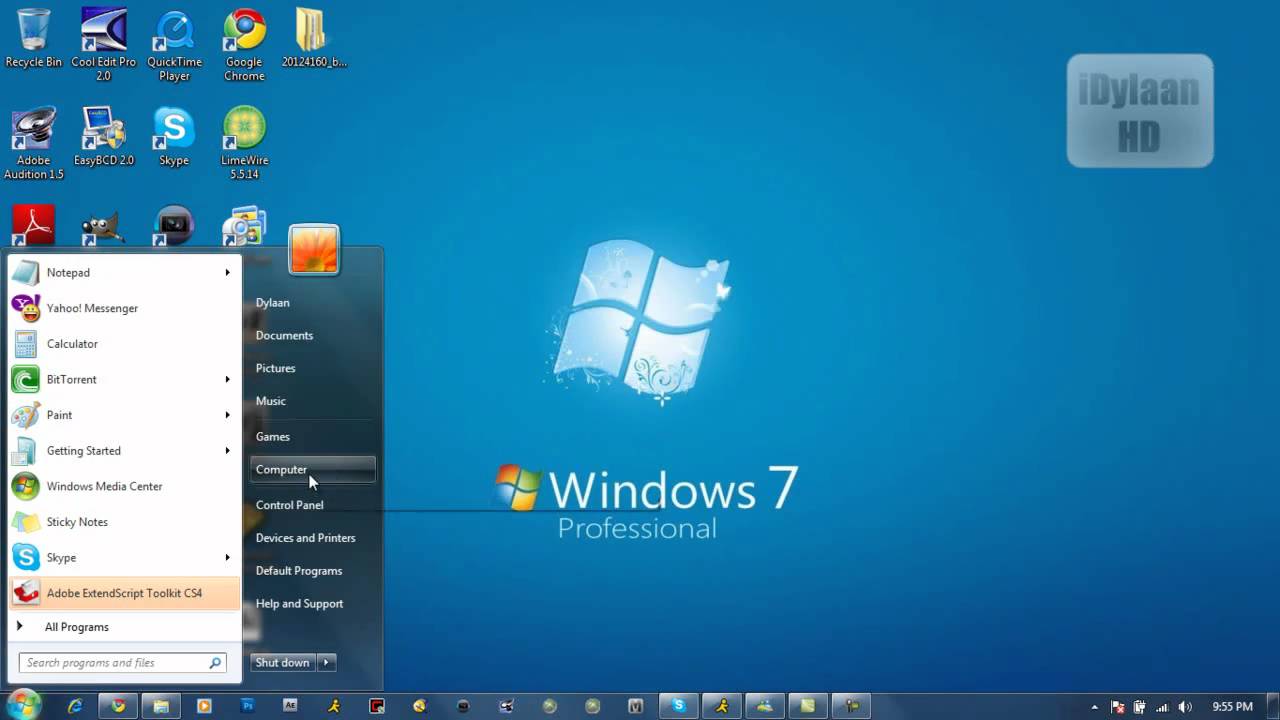
Task: Open Calculator from Start menu
Action: click(x=124, y=344)
